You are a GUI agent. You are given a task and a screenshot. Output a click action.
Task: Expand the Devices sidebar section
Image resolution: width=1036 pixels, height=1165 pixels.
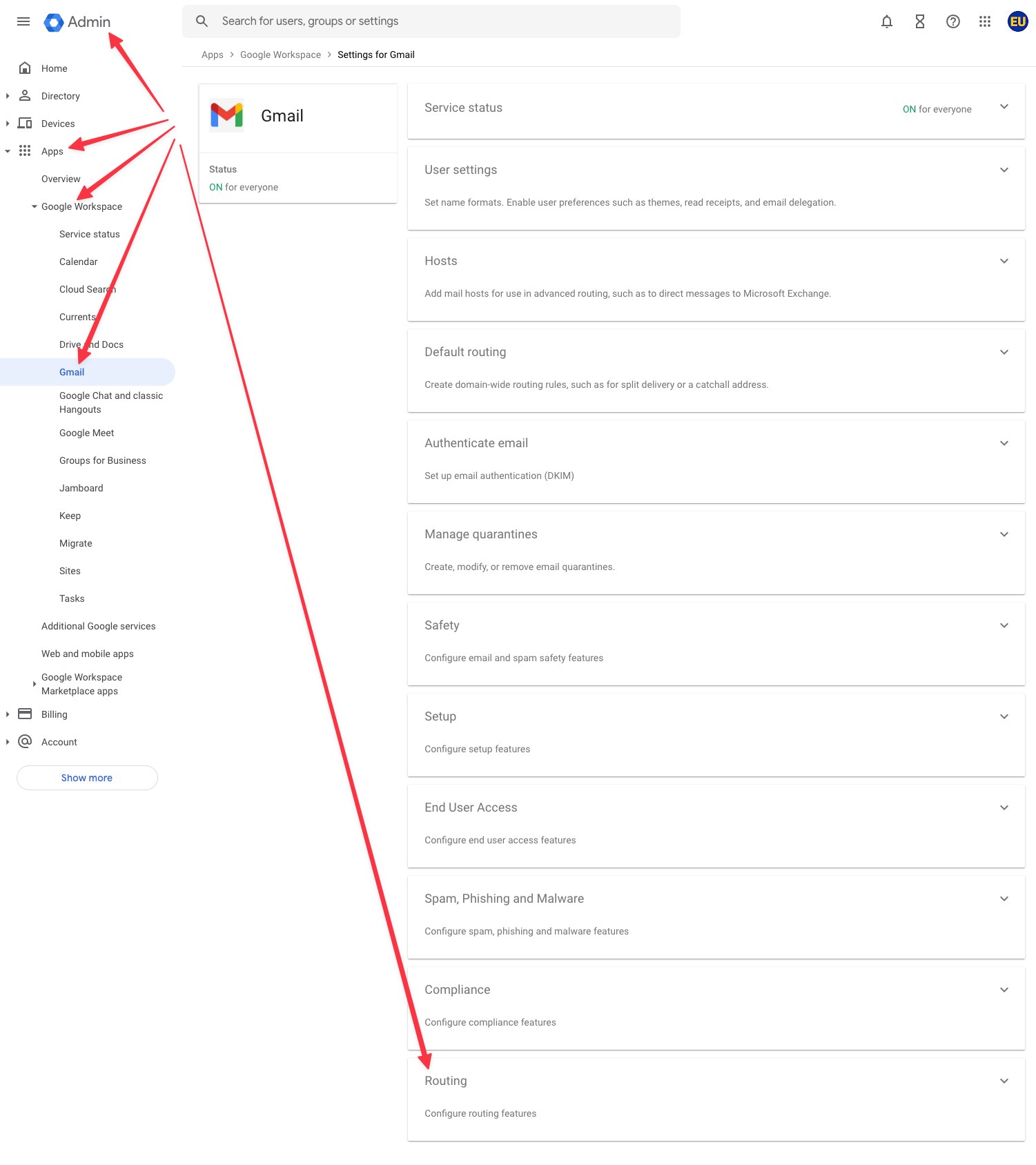pos(8,124)
